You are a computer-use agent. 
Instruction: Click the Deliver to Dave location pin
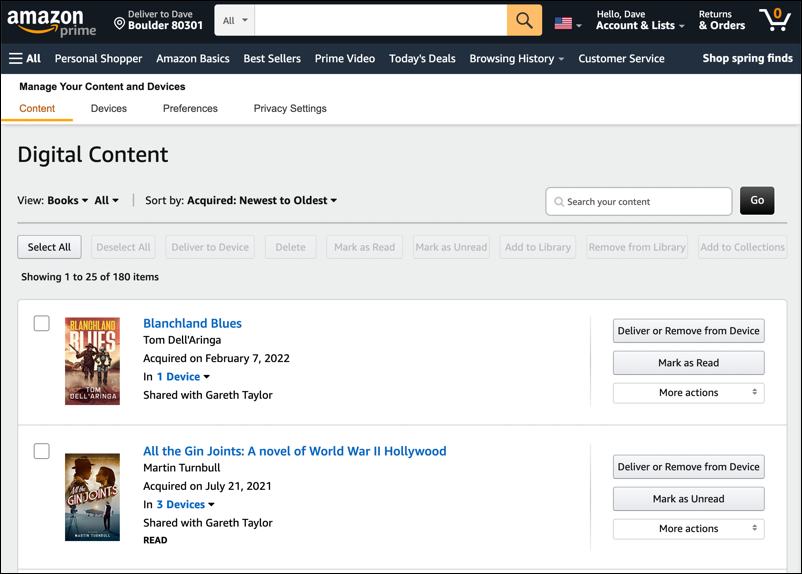click(x=119, y=24)
